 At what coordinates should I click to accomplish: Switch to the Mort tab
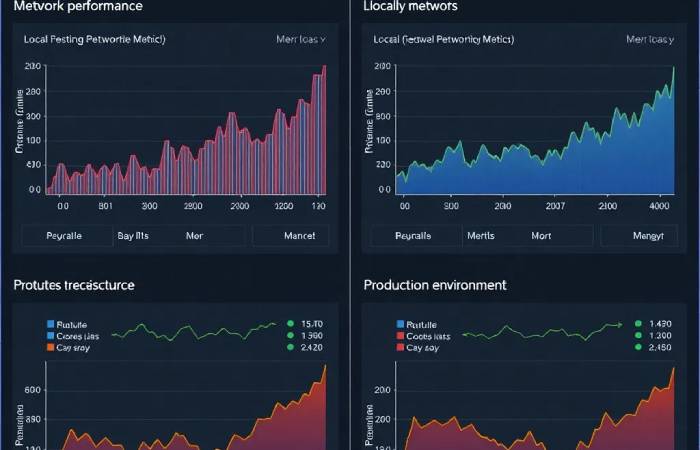coord(541,236)
